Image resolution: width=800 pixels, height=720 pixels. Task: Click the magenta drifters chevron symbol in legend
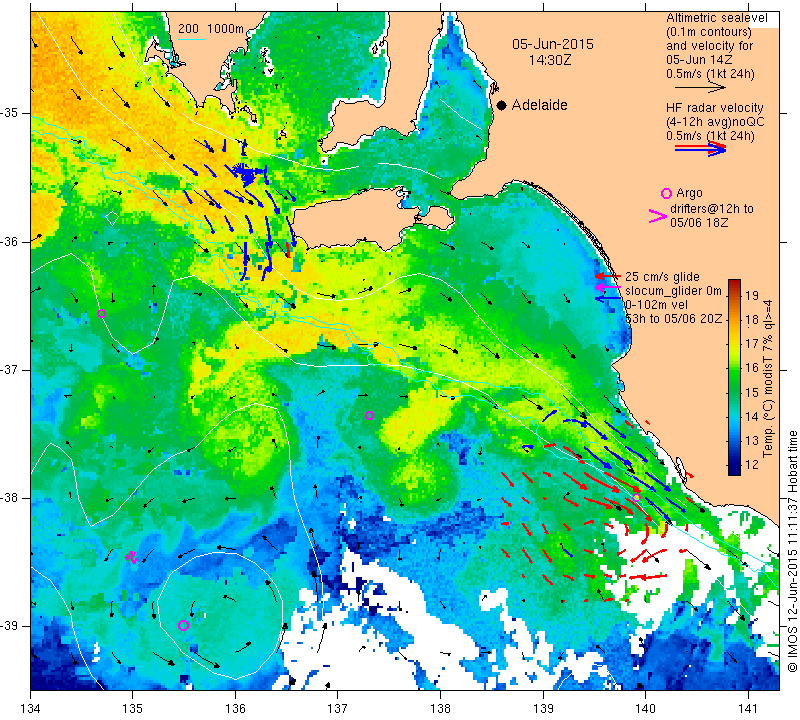[658, 216]
